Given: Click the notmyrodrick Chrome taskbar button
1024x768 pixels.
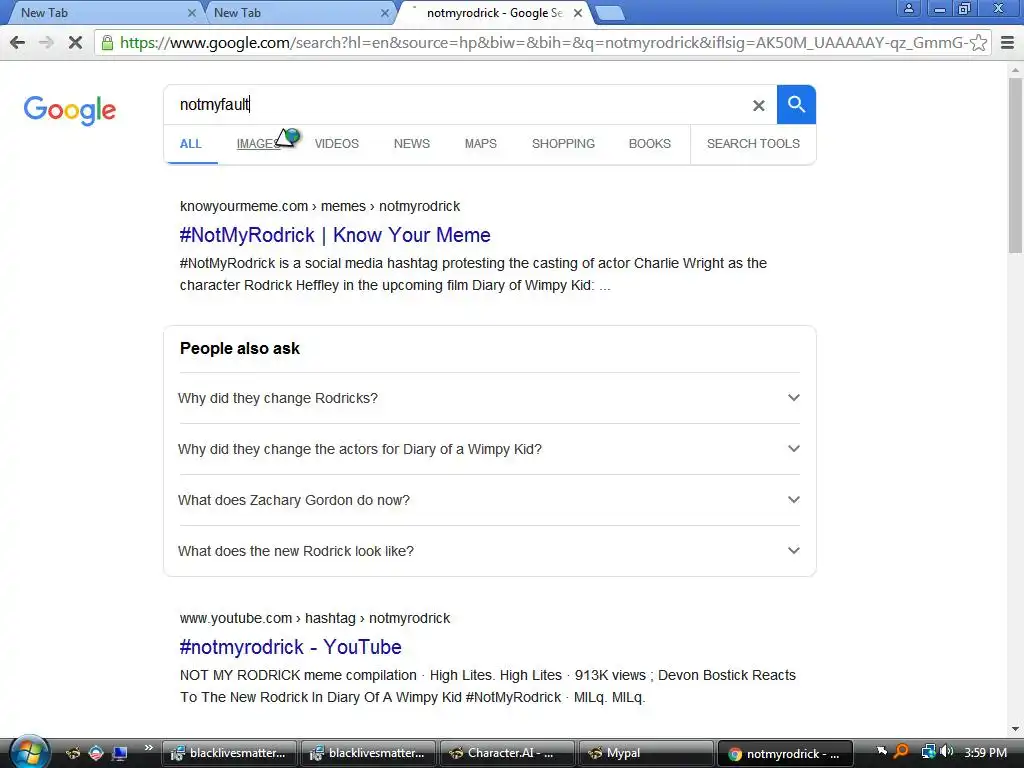Looking at the screenshot, I should pyautogui.click(x=786, y=753).
